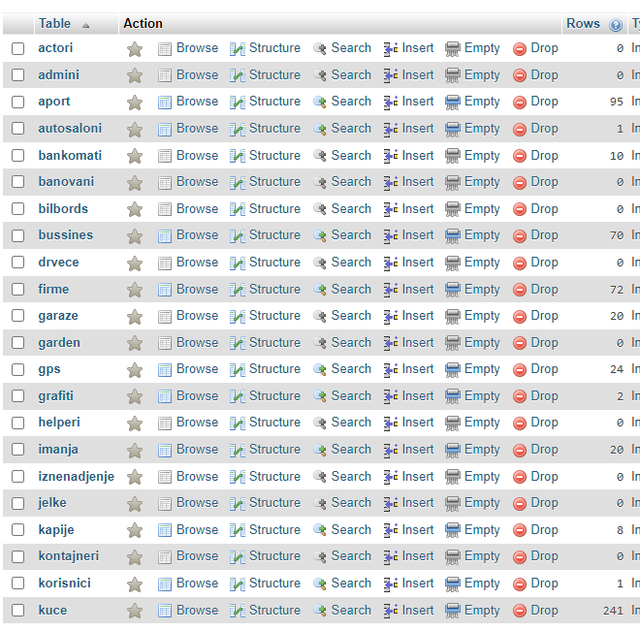Screen dimensions: 640x624
Task: Click Empty text in admini row
Action: tap(482, 76)
